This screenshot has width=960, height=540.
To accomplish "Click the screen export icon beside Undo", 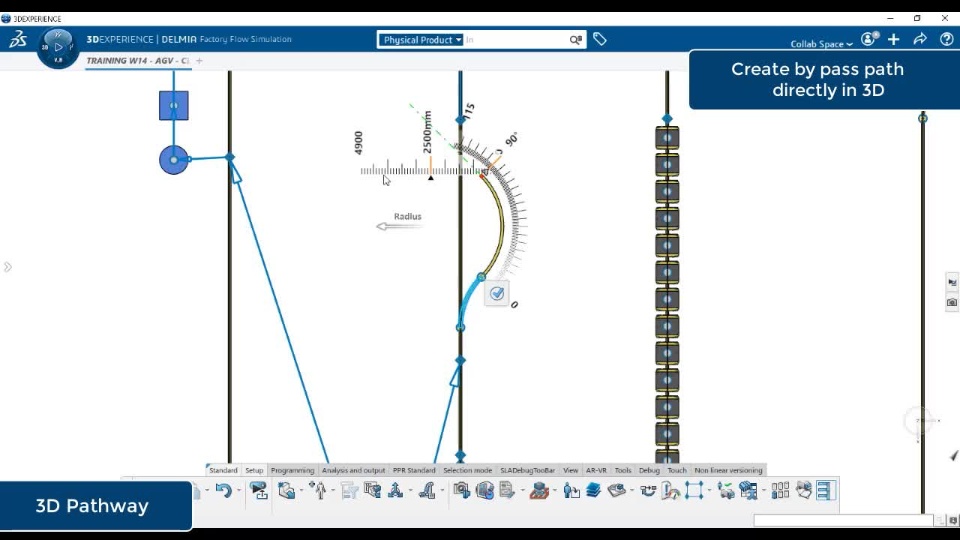I will coord(259,490).
